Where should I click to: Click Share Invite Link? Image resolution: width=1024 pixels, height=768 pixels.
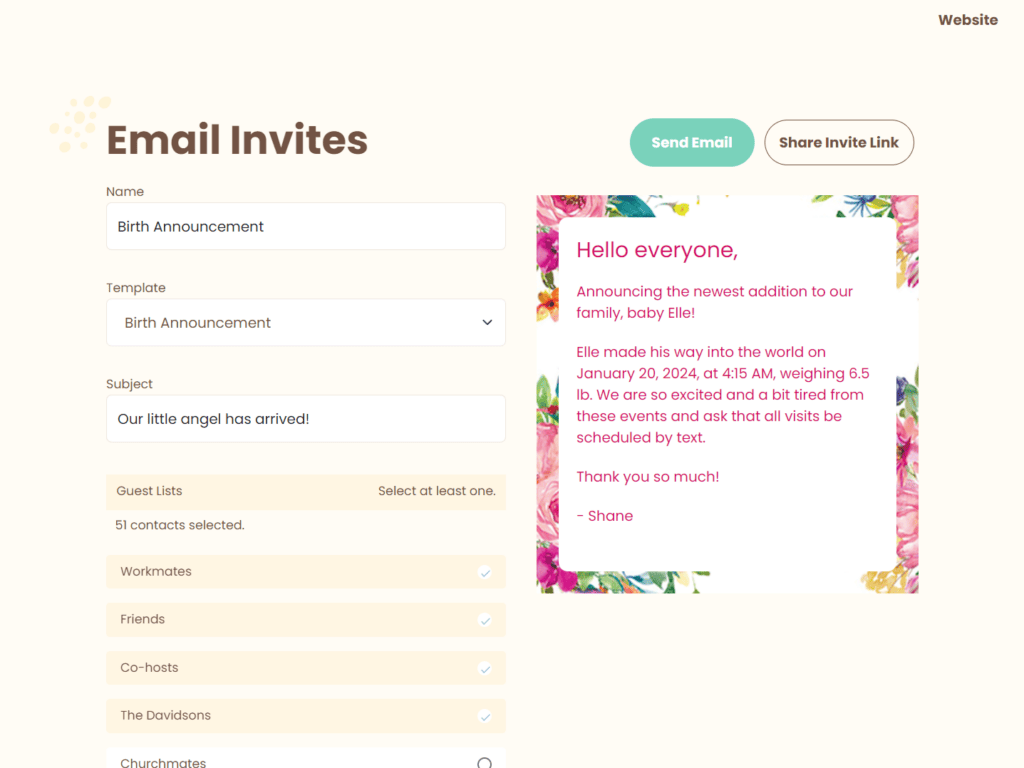click(x=838, y=142)
